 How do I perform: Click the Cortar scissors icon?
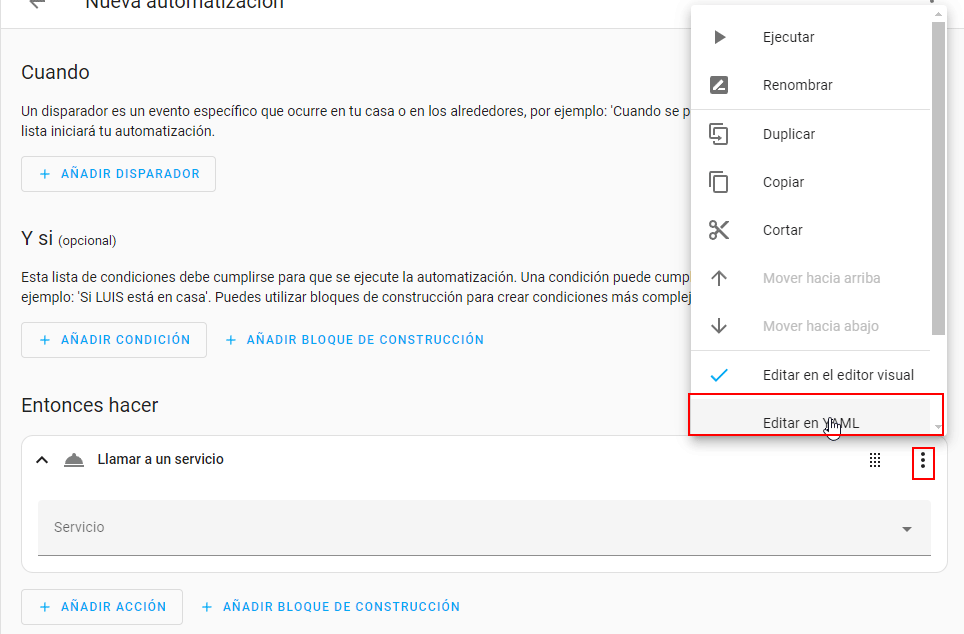tap(719, 230)
